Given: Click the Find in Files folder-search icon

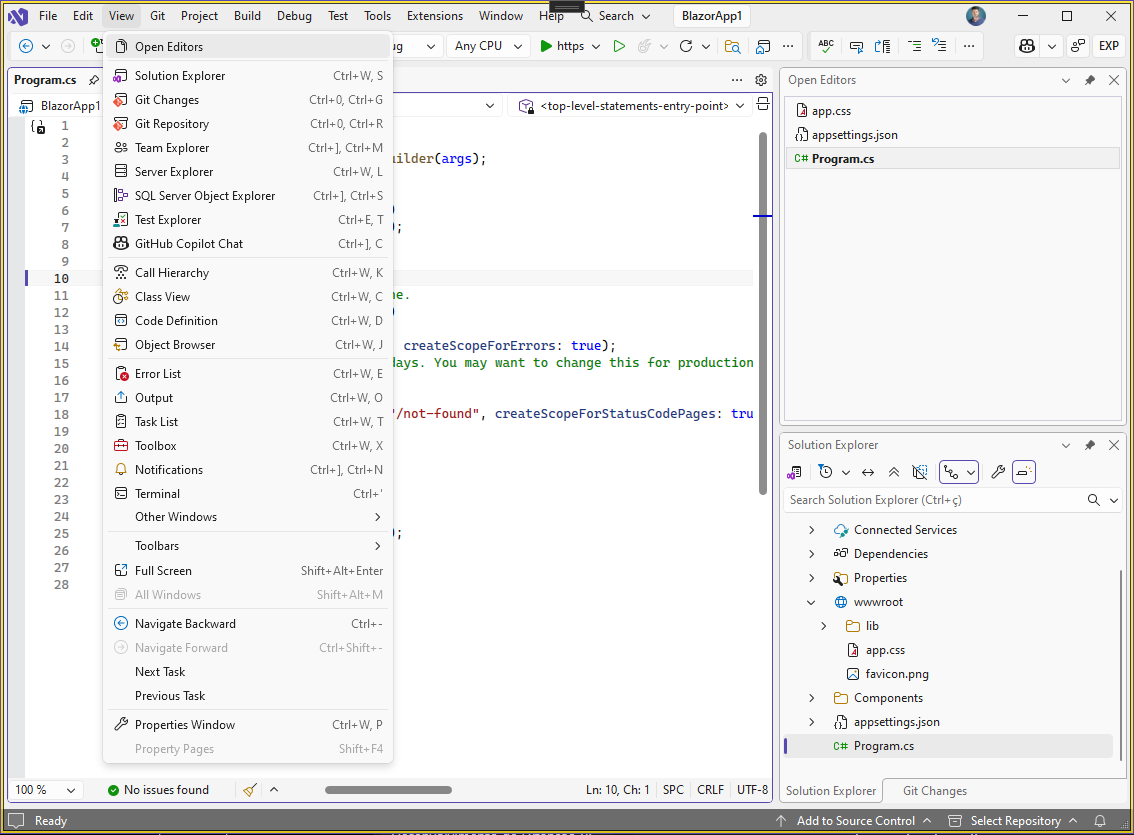Looking at the screenshot, I should (x=732, y=46).
